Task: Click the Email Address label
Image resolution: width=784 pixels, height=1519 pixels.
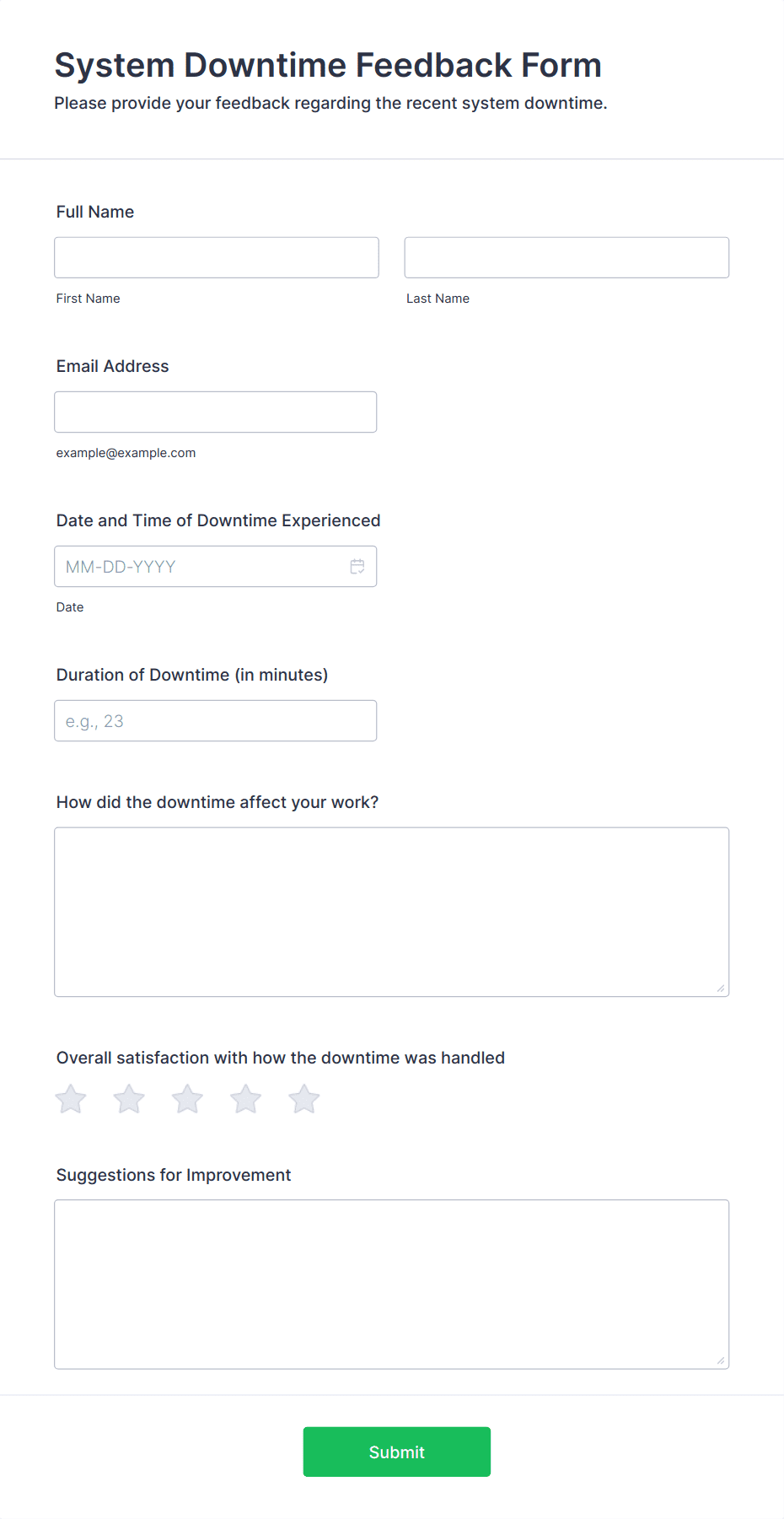Action: [113, 366]
